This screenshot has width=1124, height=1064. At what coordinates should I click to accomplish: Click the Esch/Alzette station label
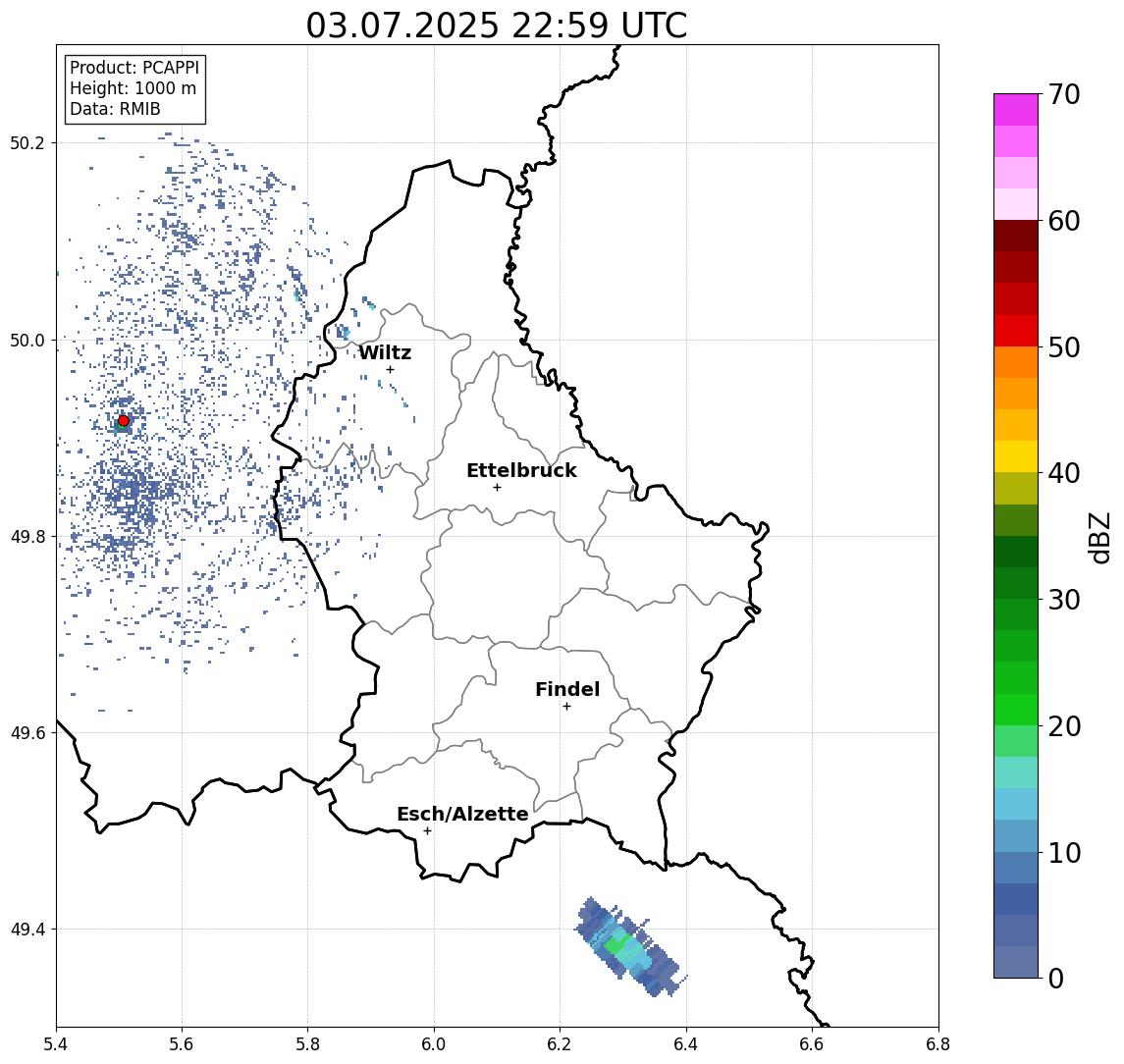[x=462, y=814]
